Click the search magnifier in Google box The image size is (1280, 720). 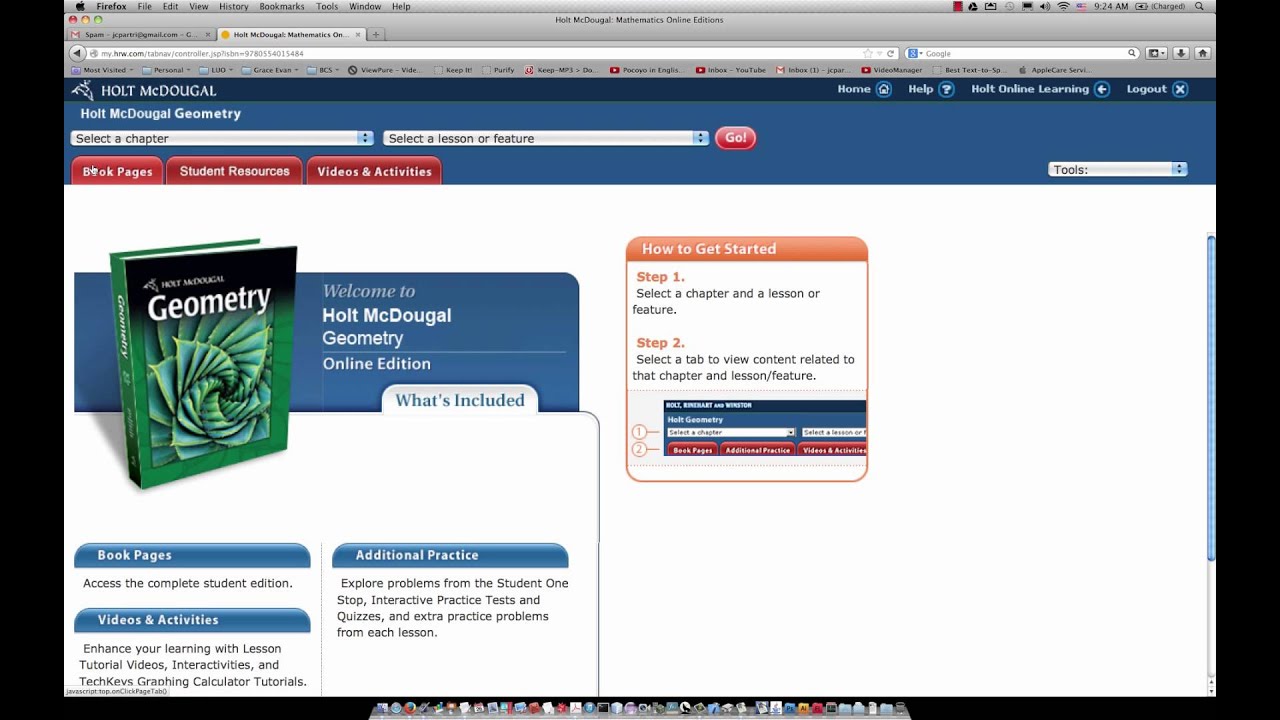click(x=1132, y=53)
